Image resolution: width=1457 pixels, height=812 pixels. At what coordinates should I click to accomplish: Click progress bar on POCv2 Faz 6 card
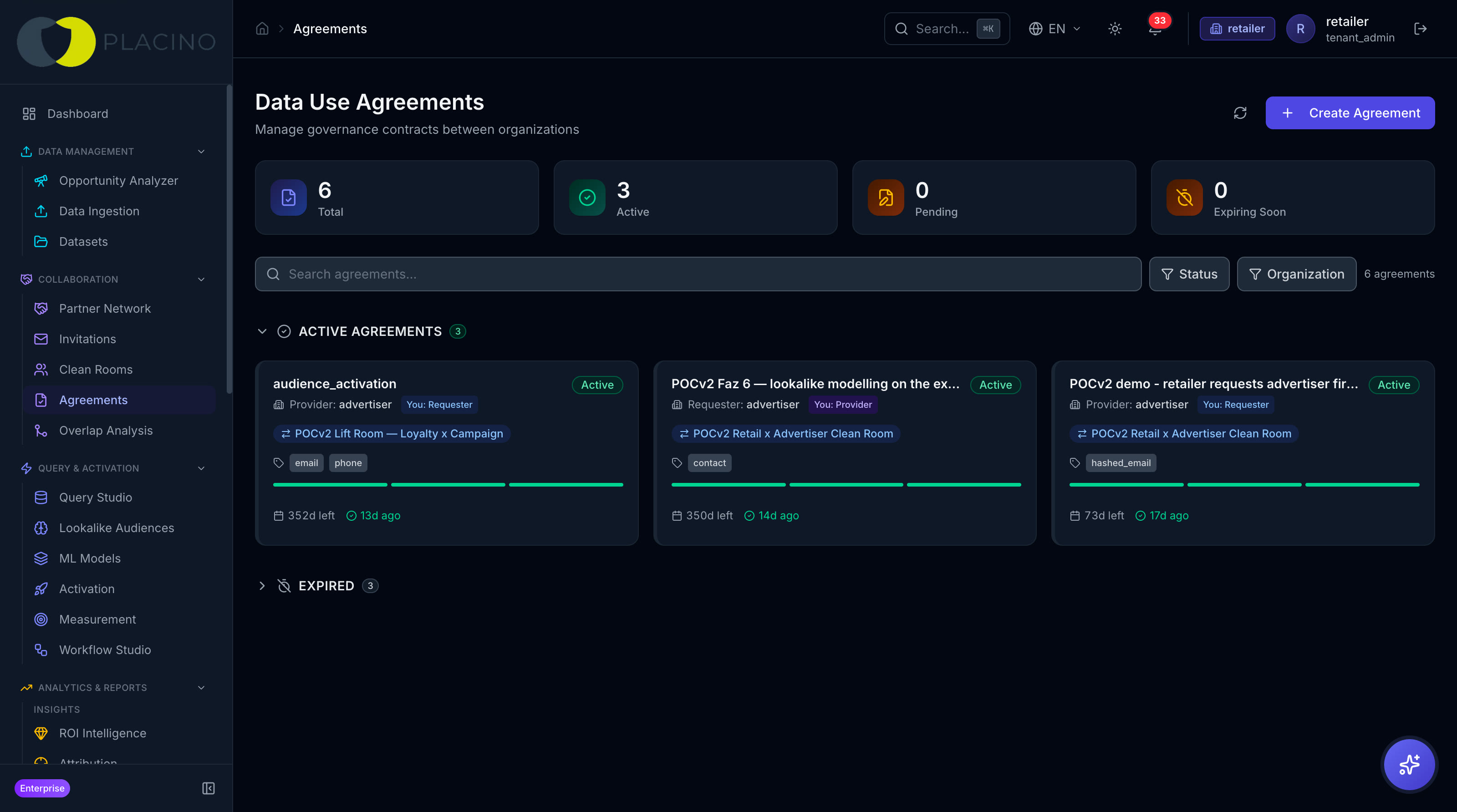point(846,485)
